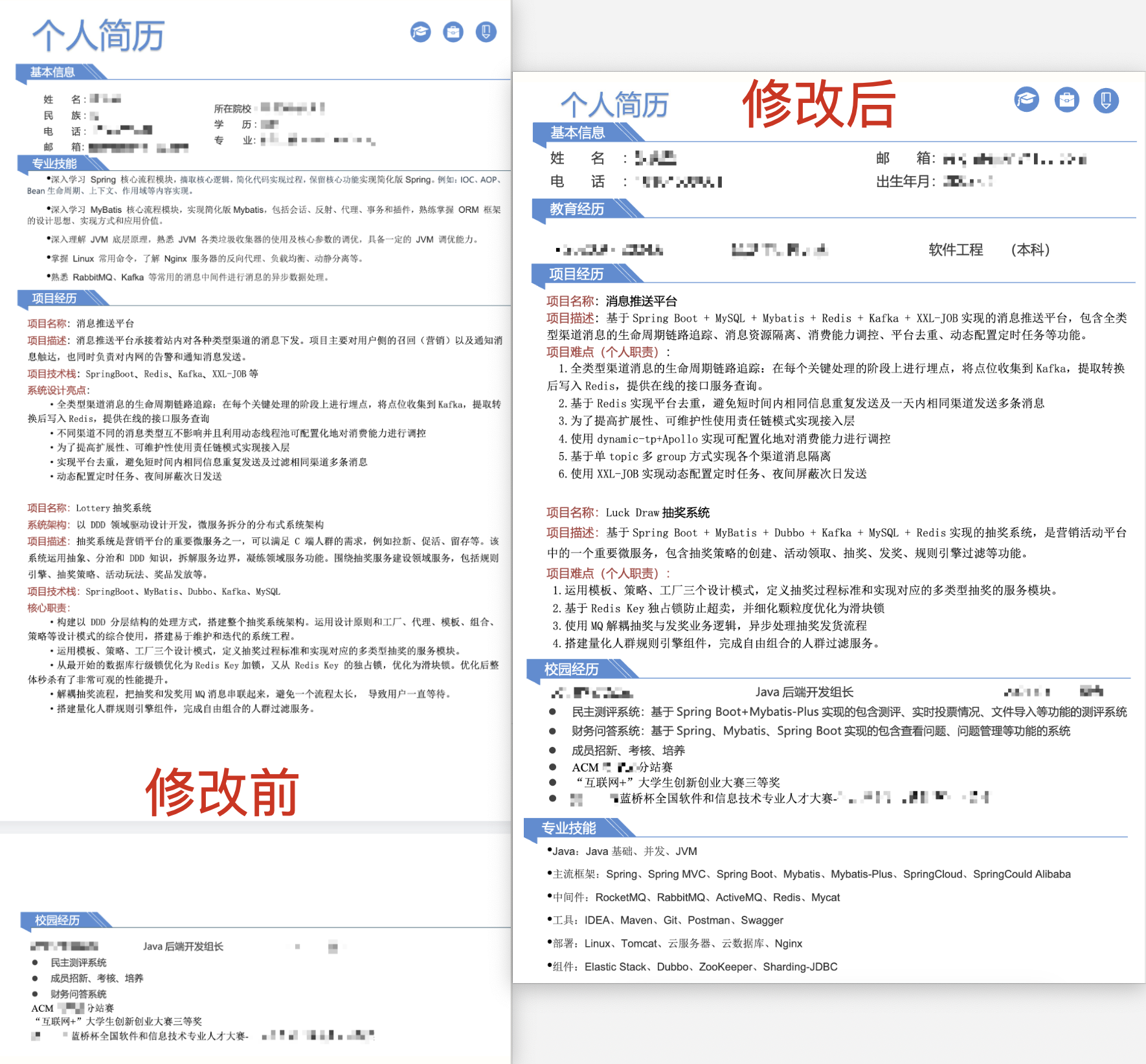The width and height of the screenshot is (1146, 1064).
Task: Click the 核心职责 label
Action: tap(49, 608)
